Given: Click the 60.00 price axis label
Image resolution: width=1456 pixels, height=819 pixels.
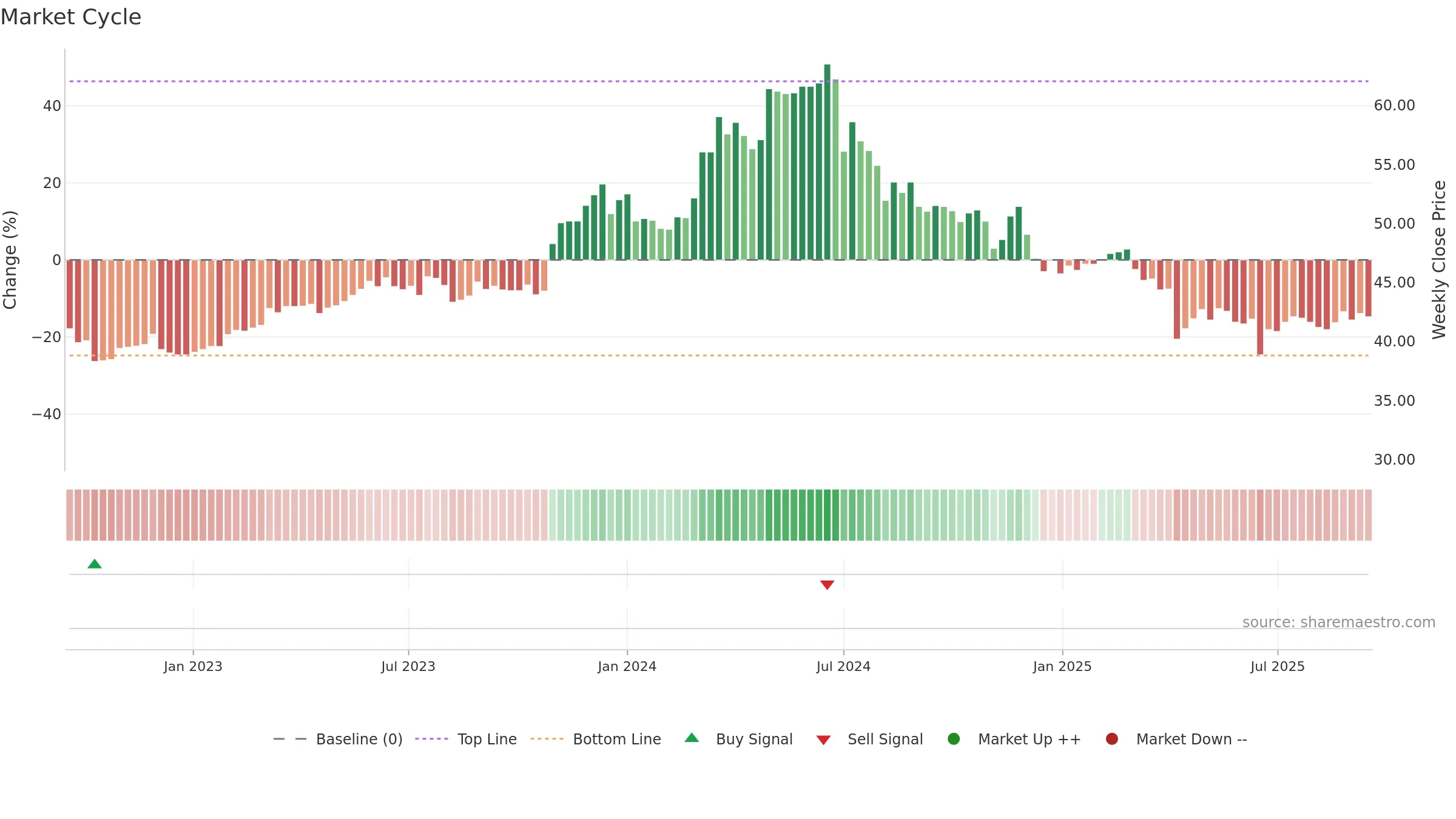Looking at the screenshot, I should click(x=1394, y=106).
